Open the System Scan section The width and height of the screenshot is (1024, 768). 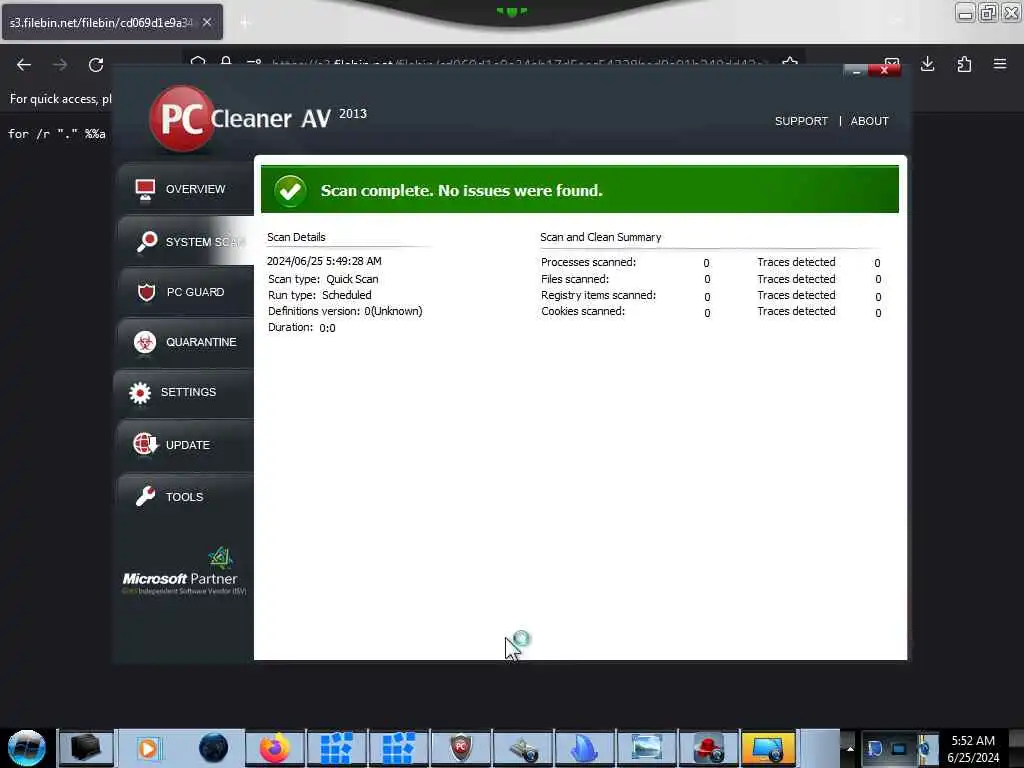tap(186, 242)
